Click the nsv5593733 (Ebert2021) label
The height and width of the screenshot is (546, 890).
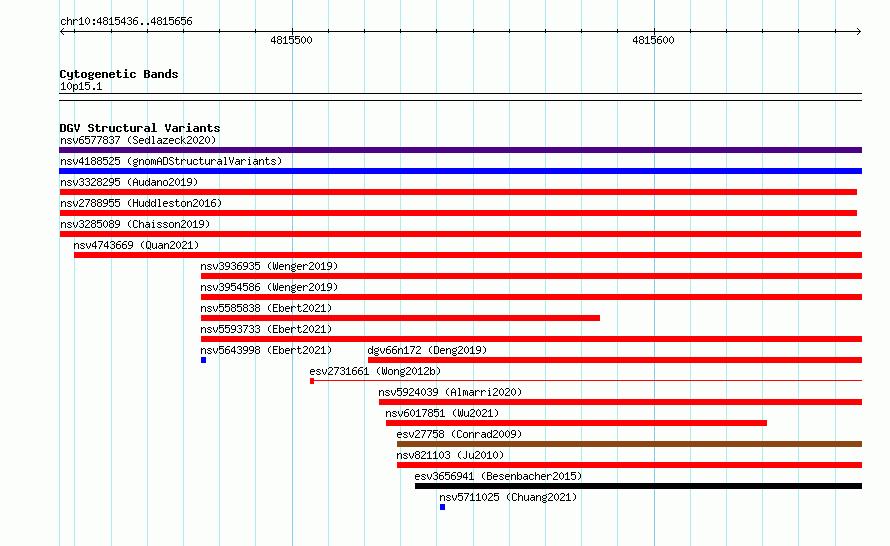[x=266, y=329]
